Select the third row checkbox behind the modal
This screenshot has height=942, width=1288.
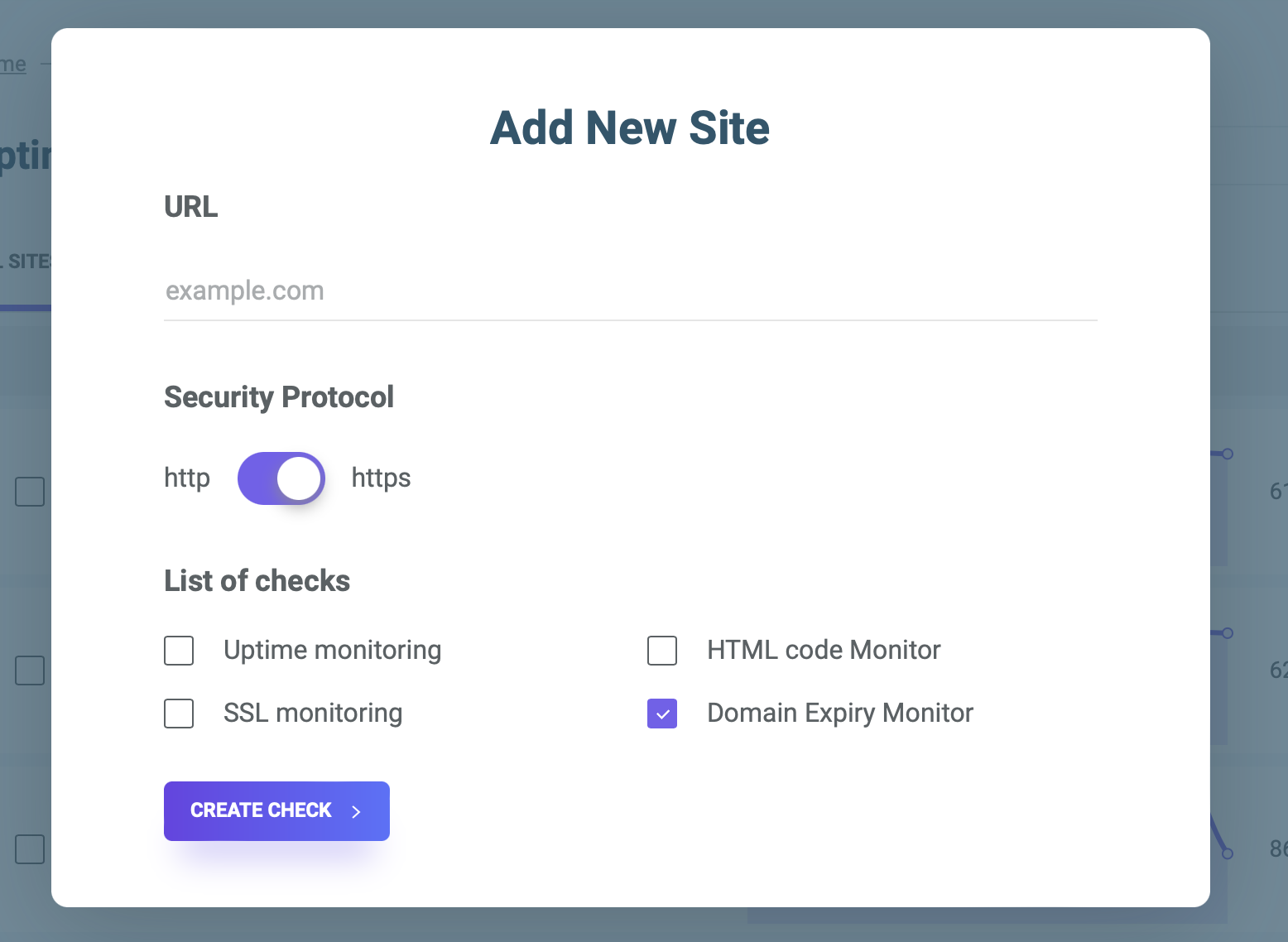coord(30,849)
